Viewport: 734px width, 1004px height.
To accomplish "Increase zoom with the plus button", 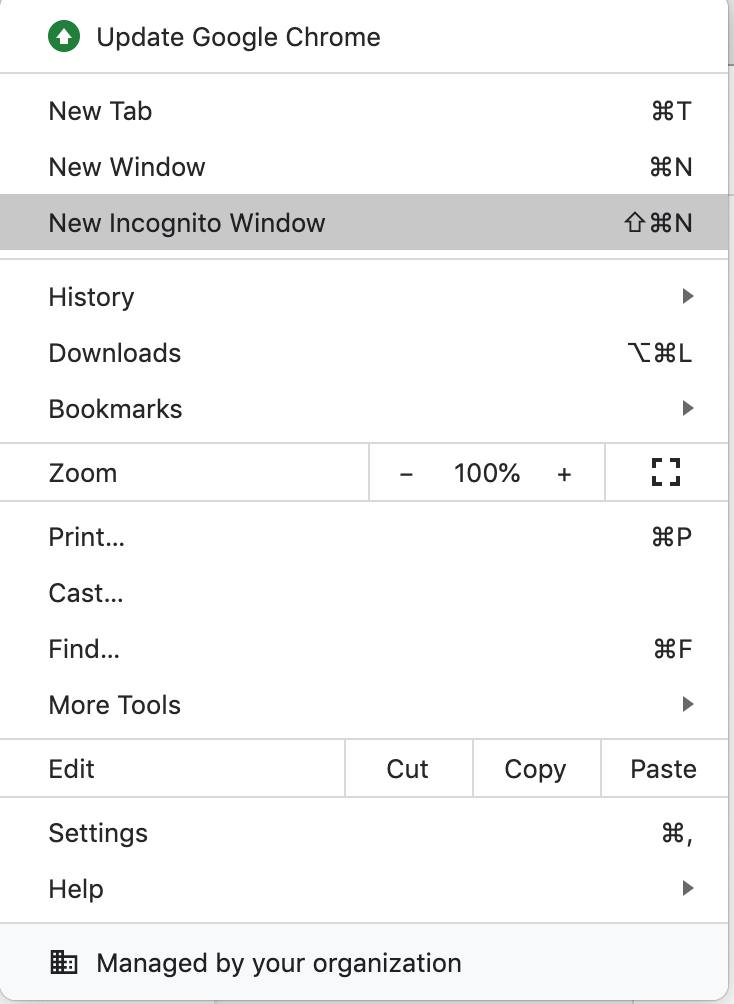I will point(564,474).
